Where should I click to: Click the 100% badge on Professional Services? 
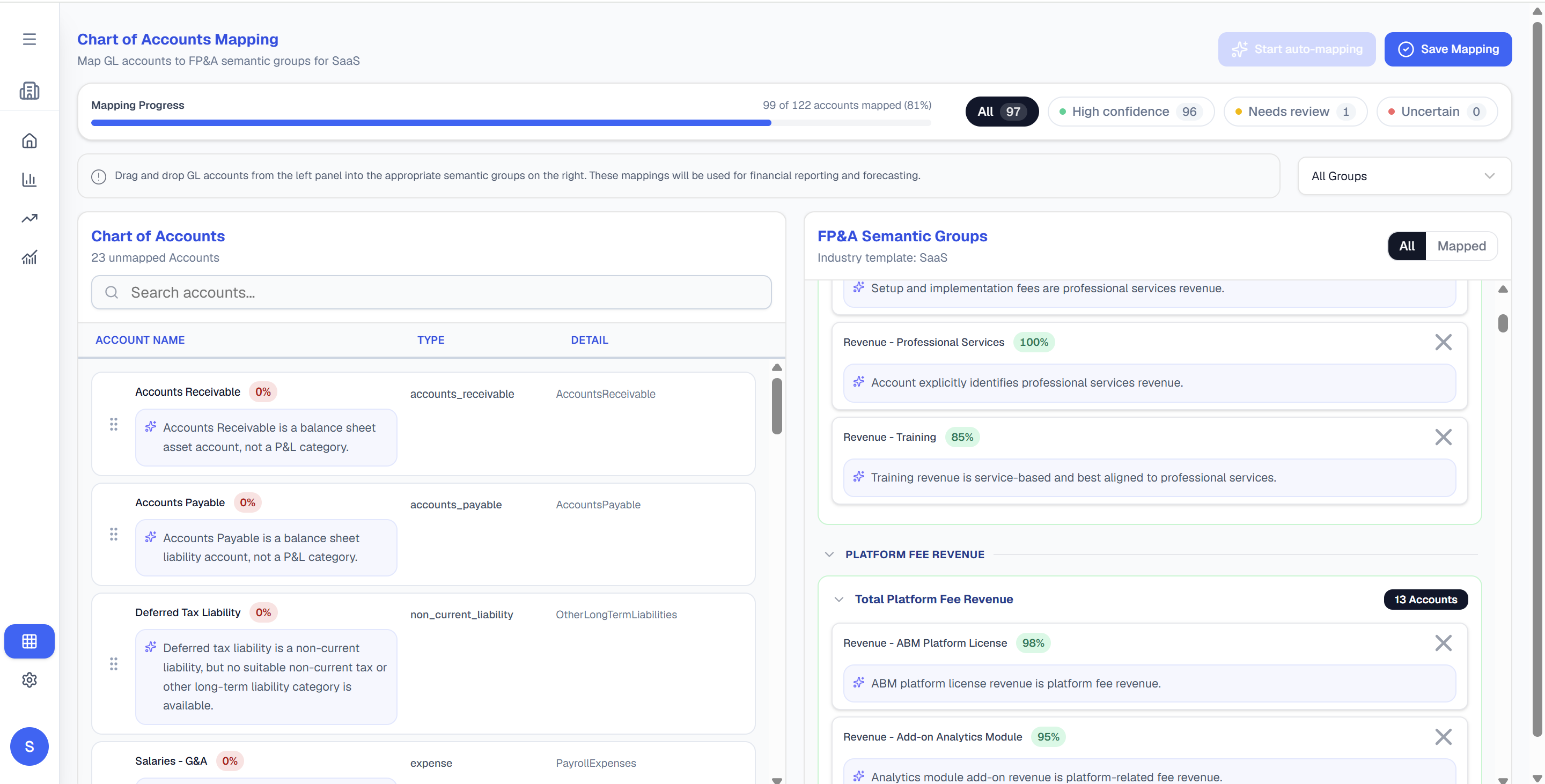pyautogui.click(x=1034, y=342)
